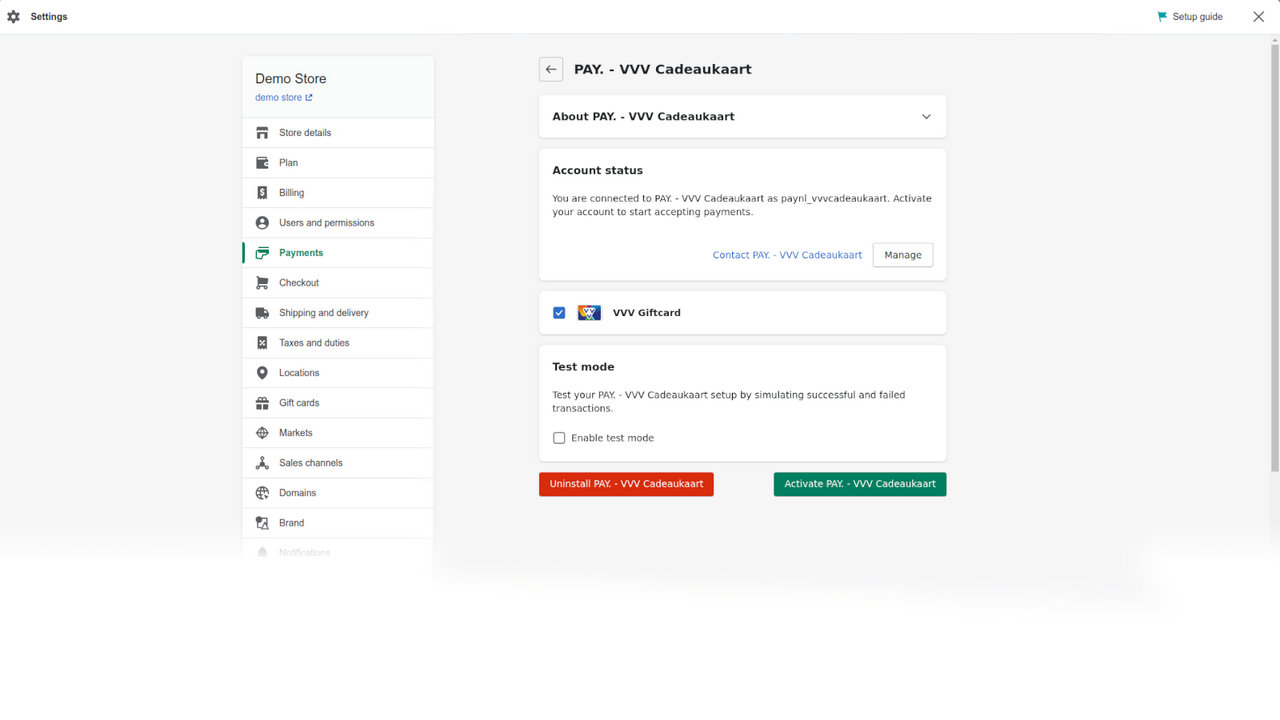Click the Store details storefront icon

tap(262, 133)
